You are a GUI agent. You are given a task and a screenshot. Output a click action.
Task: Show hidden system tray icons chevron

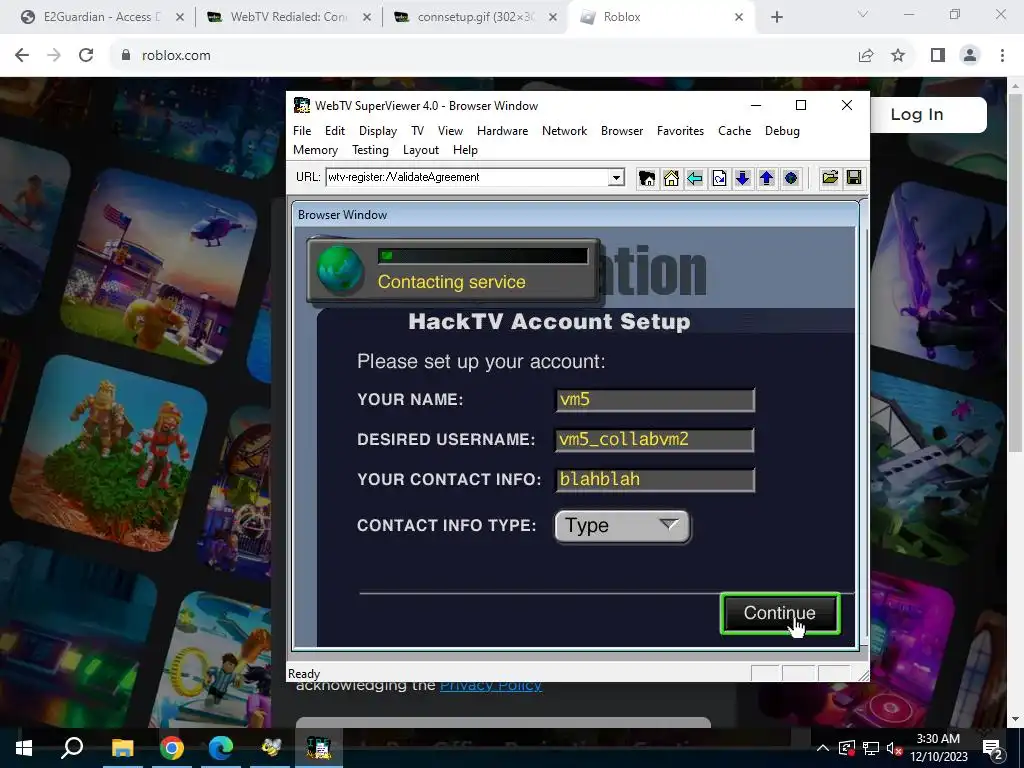pos(823,748)
